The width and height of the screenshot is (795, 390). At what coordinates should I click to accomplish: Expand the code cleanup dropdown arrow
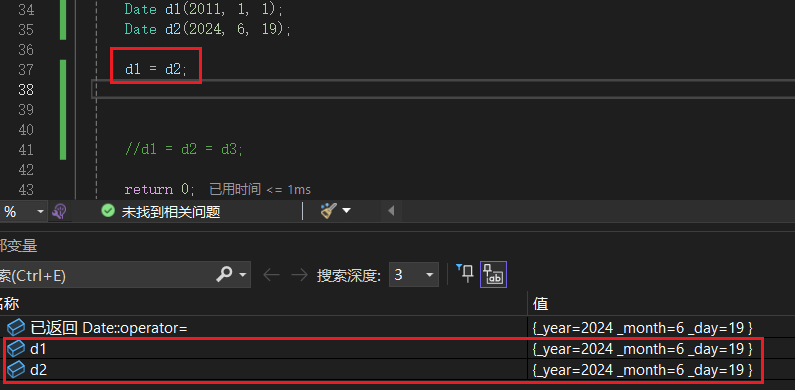coord(347,210)
